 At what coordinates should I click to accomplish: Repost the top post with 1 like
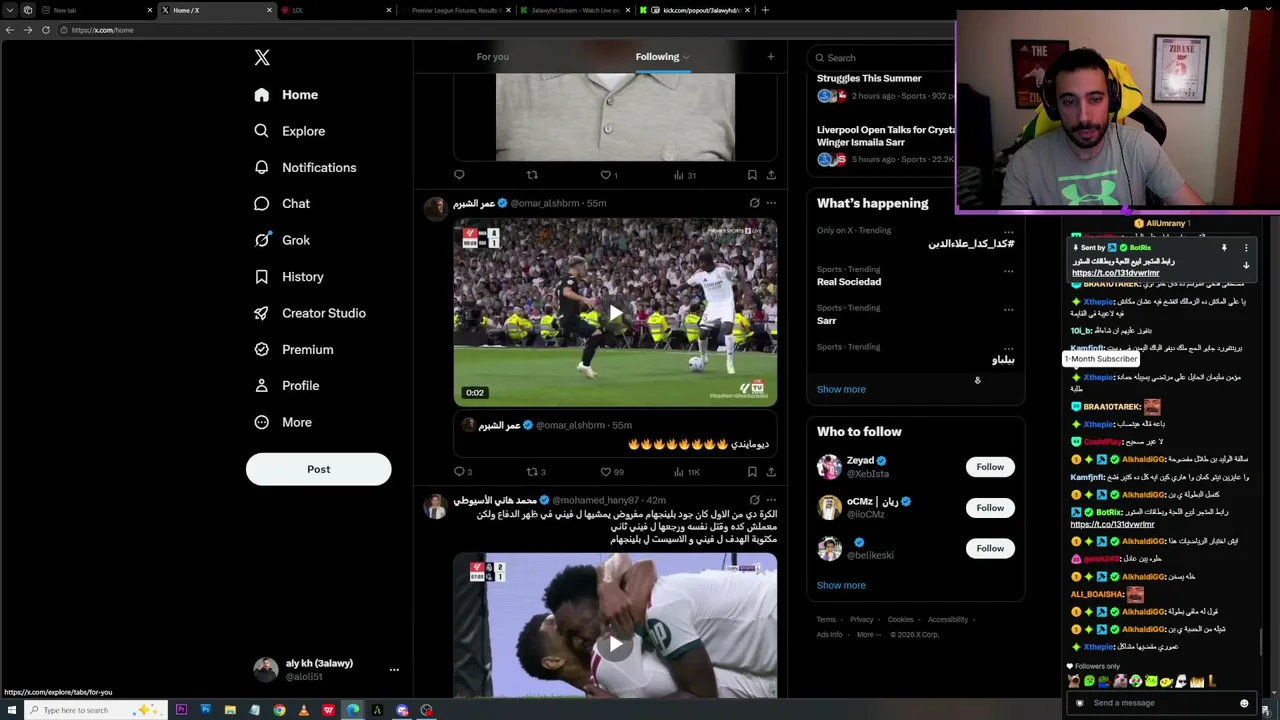532,175
